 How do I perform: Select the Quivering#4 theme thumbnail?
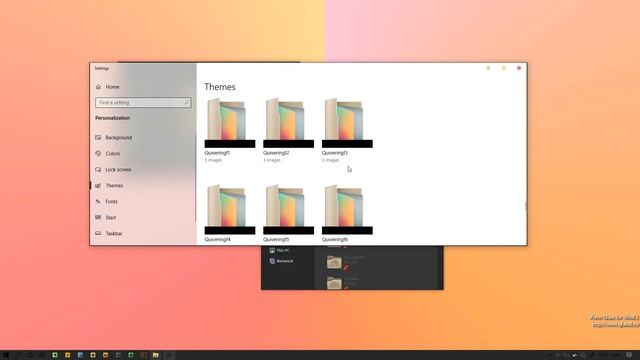(x=230, y=209)
